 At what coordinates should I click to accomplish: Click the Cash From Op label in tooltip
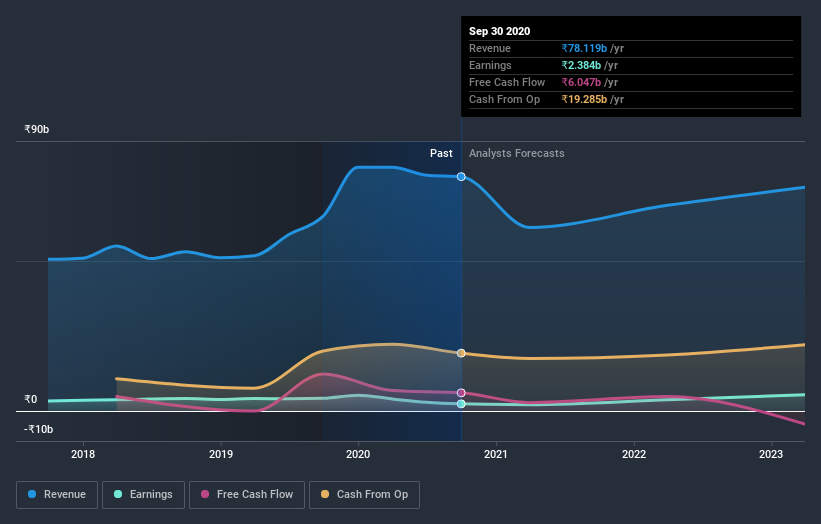504,99
